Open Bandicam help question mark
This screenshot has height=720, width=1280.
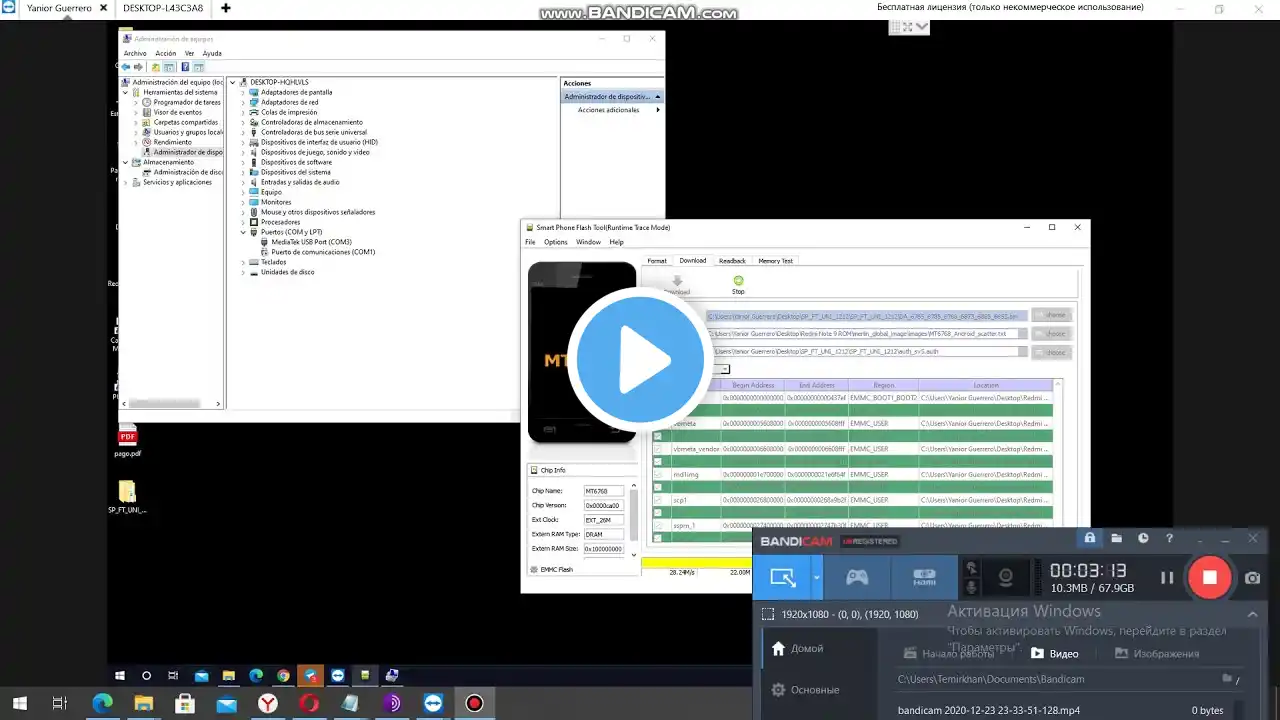[x=1169, y=538]
